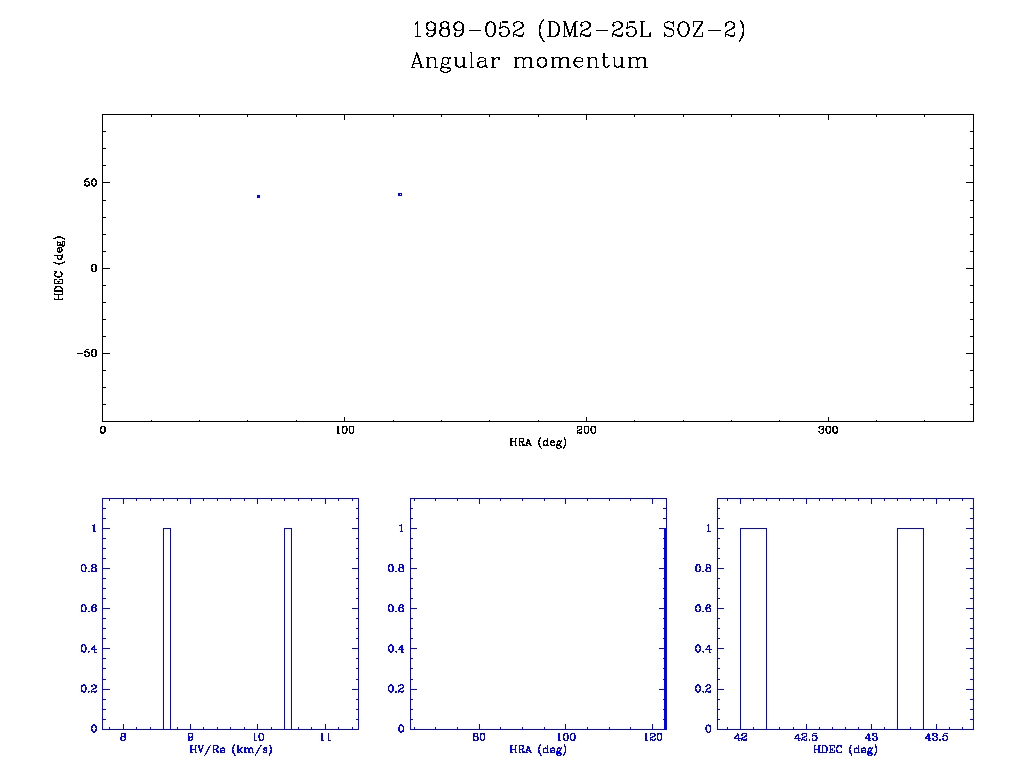Click the left data point in scatter plot
The width and height of the screenshot is (1024, 768).
point(258,196)
